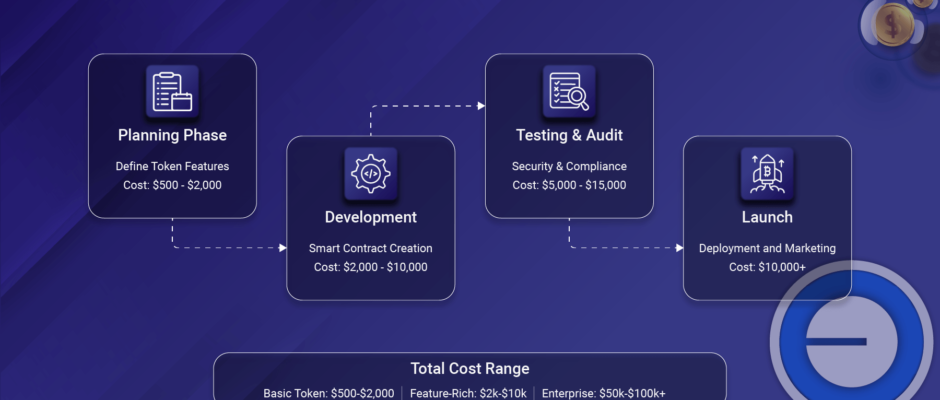This screenshot has width=940, height=400.
Task: Click the Planning Phase clipboard icon
Action: (172, 92)
